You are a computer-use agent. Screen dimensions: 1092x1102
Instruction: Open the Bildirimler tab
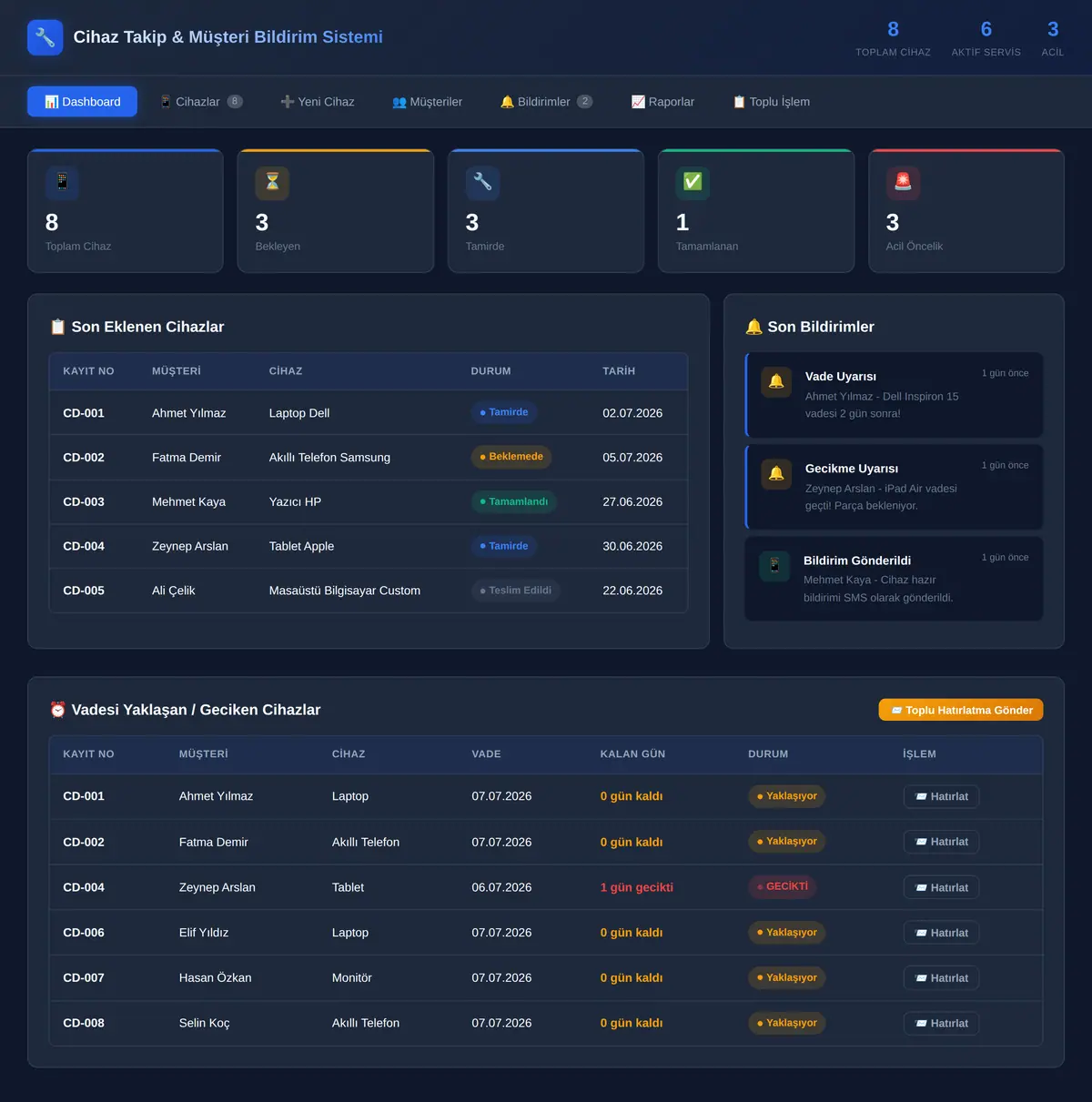click(546, 102)
